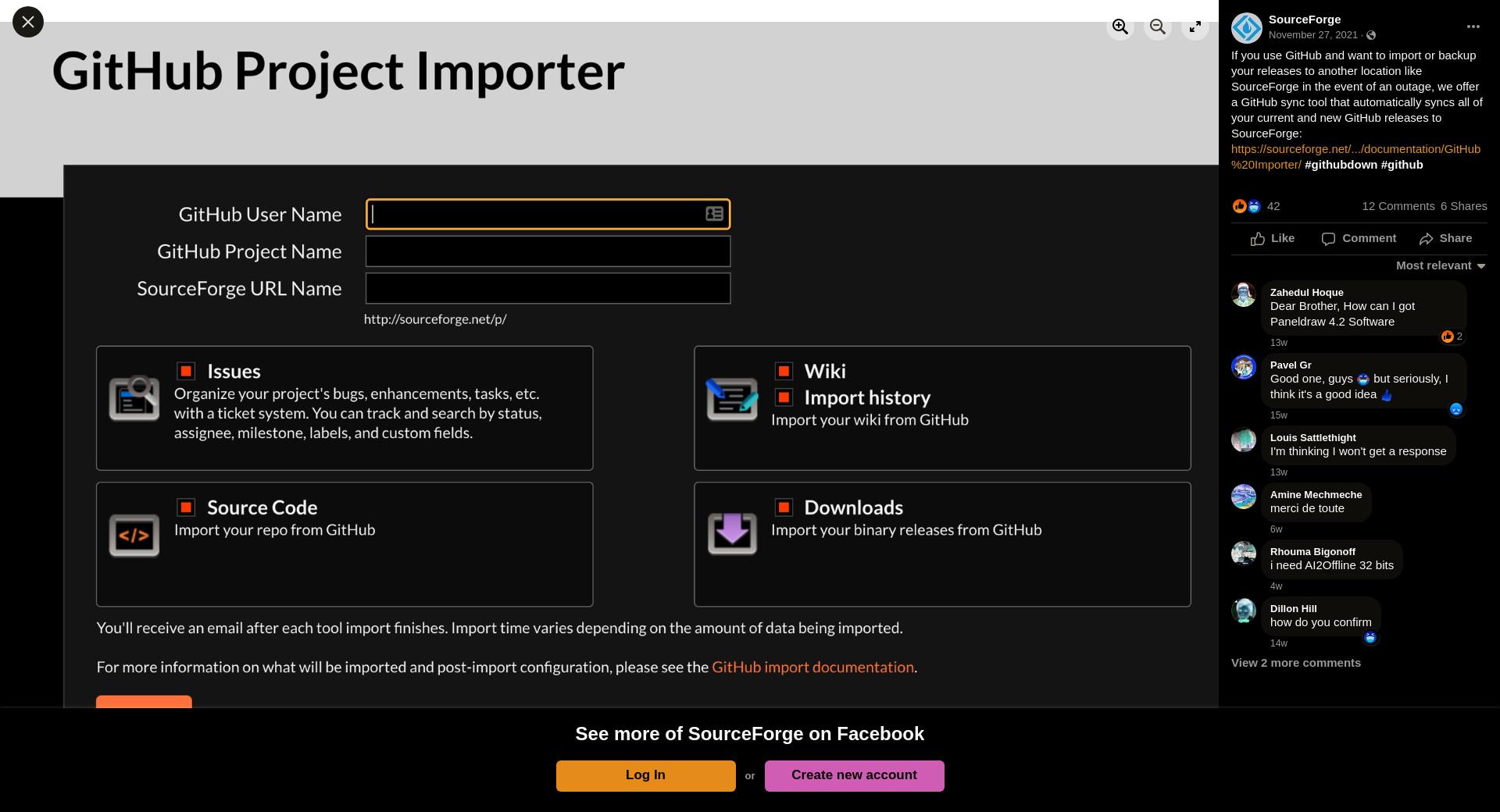Click Zahedul Hoque's avatar
Viewport: 1500px width, 812px height.
(x=1244, y=294)
